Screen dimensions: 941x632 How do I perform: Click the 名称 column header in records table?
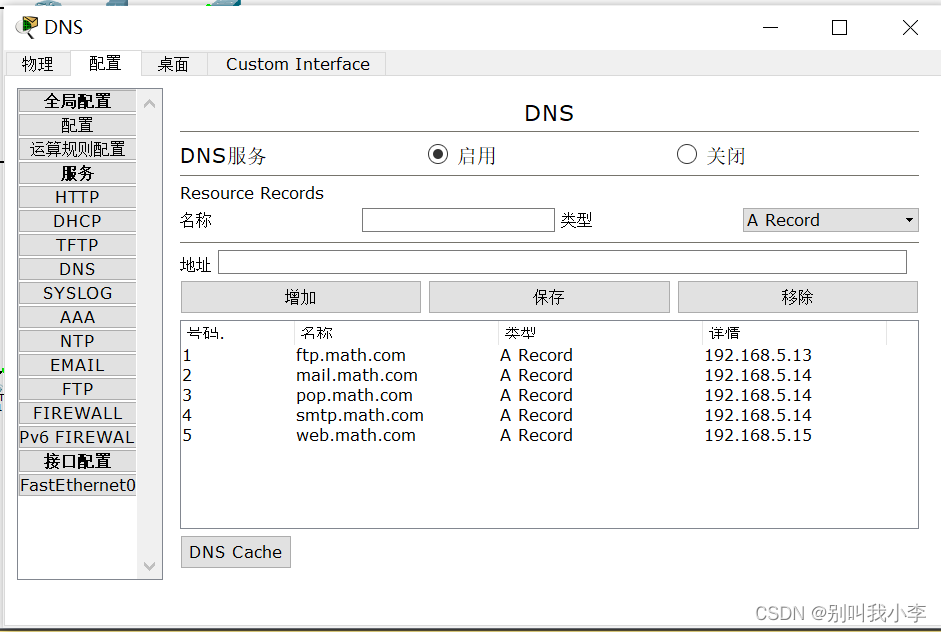(396, 333)
